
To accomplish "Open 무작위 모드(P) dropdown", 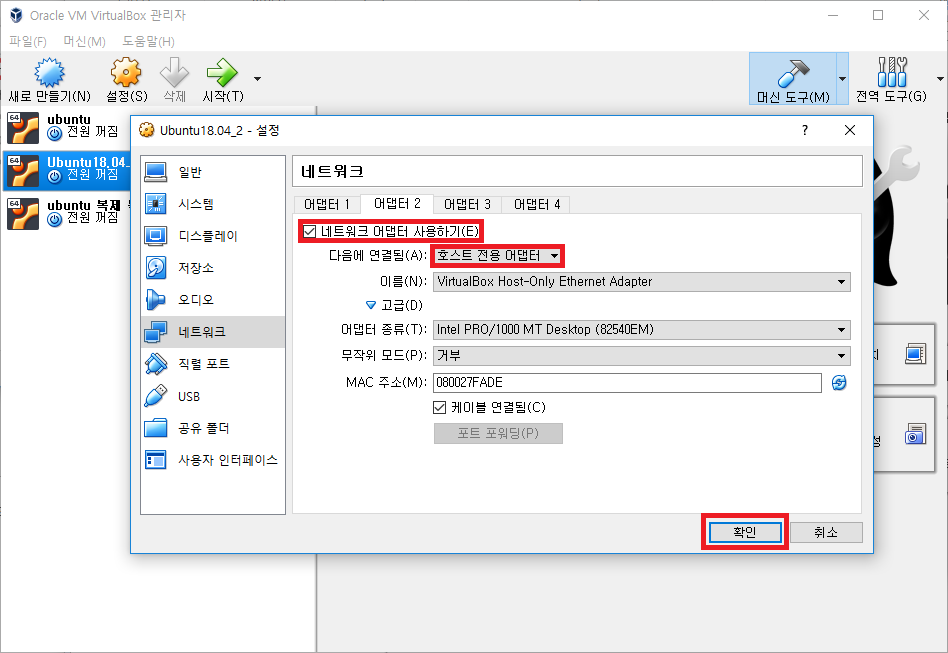I will click(x=641, y=356).
